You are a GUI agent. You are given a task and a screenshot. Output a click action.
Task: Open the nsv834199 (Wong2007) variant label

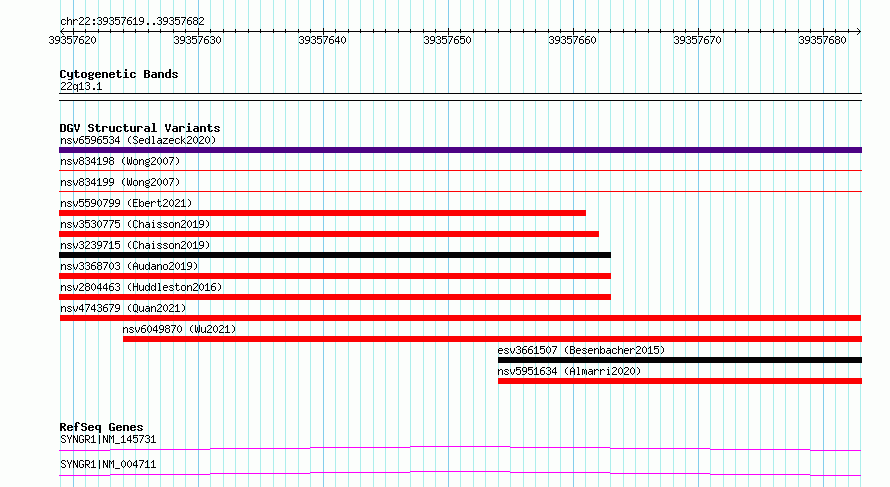point(120,182)
